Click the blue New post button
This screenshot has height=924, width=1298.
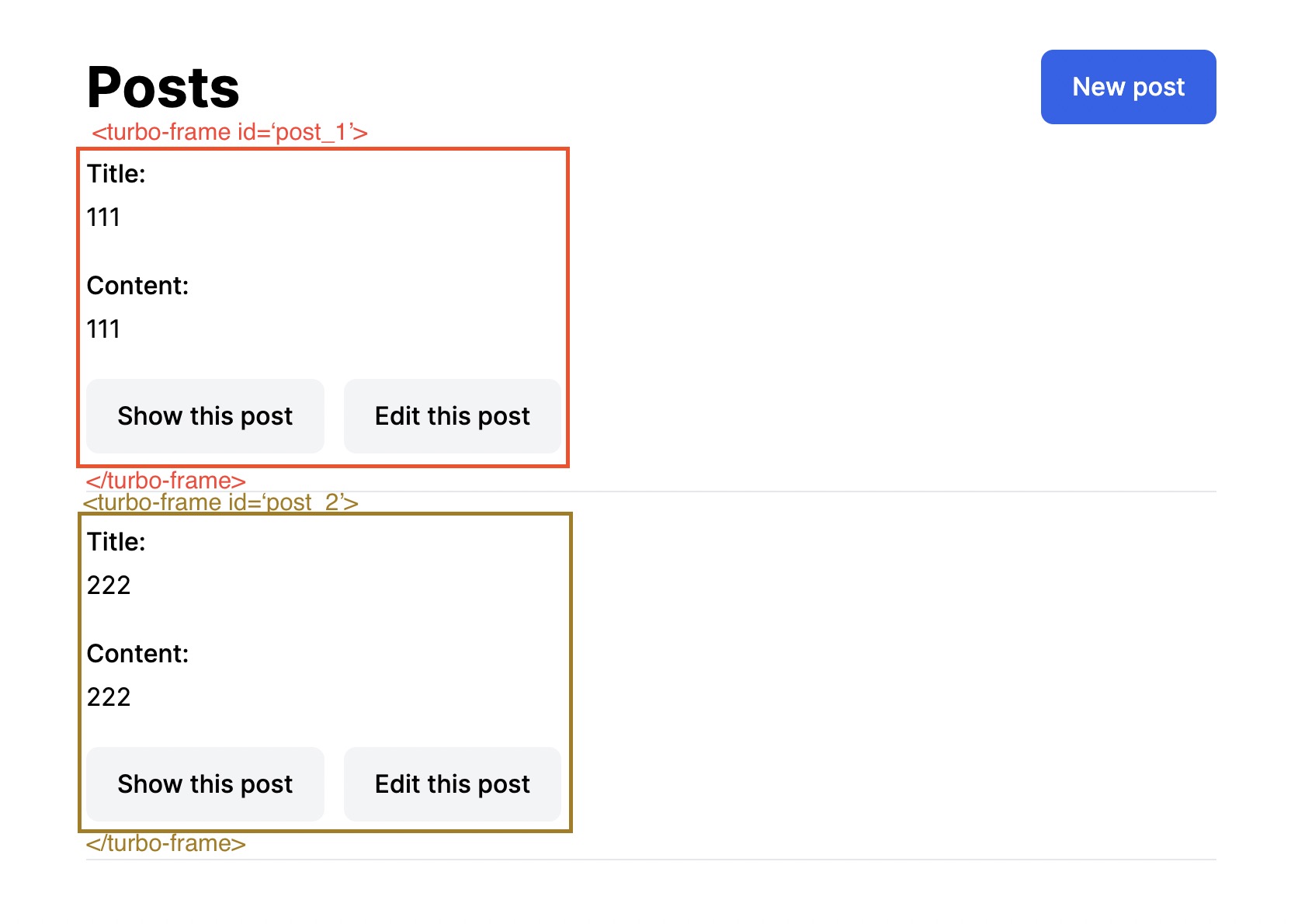(1127, 87)
